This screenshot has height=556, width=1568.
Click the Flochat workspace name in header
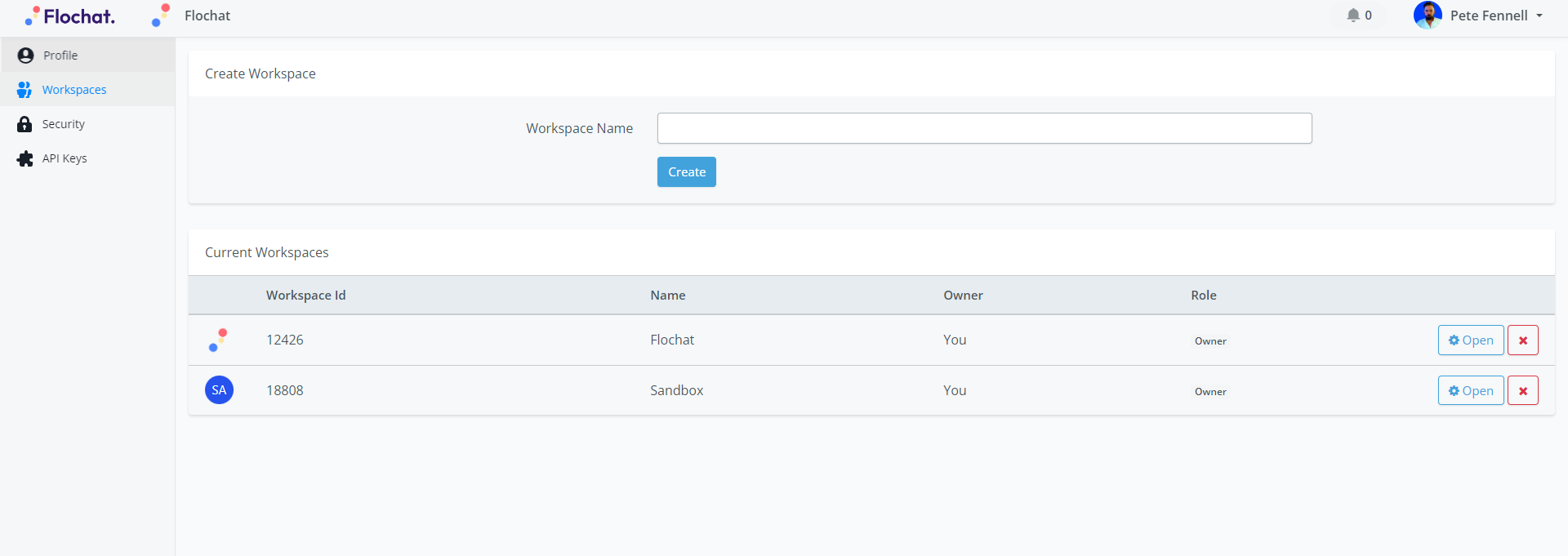(207, 16)
